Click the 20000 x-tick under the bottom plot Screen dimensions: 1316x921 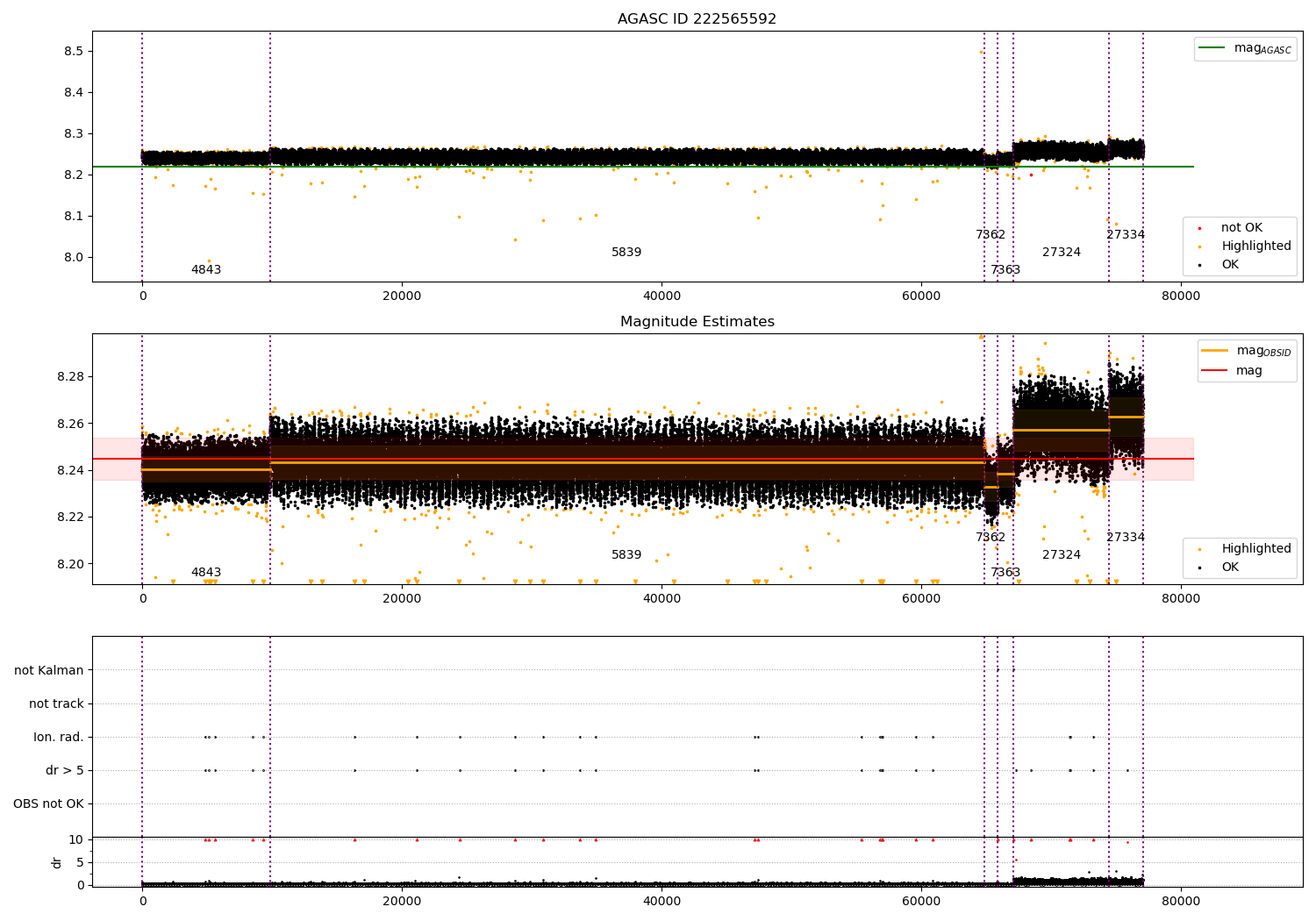click(402, 901)
